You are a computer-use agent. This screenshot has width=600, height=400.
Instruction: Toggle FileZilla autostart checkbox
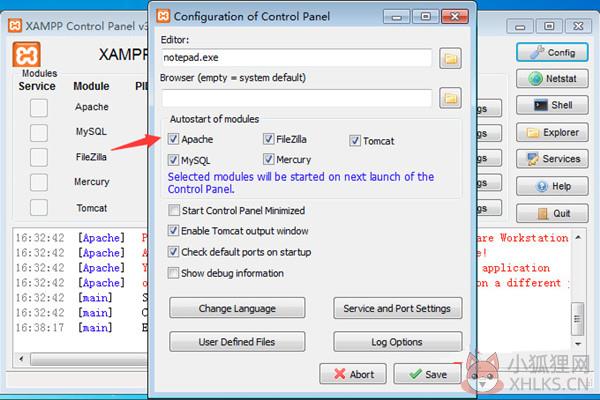click(269, 139)
